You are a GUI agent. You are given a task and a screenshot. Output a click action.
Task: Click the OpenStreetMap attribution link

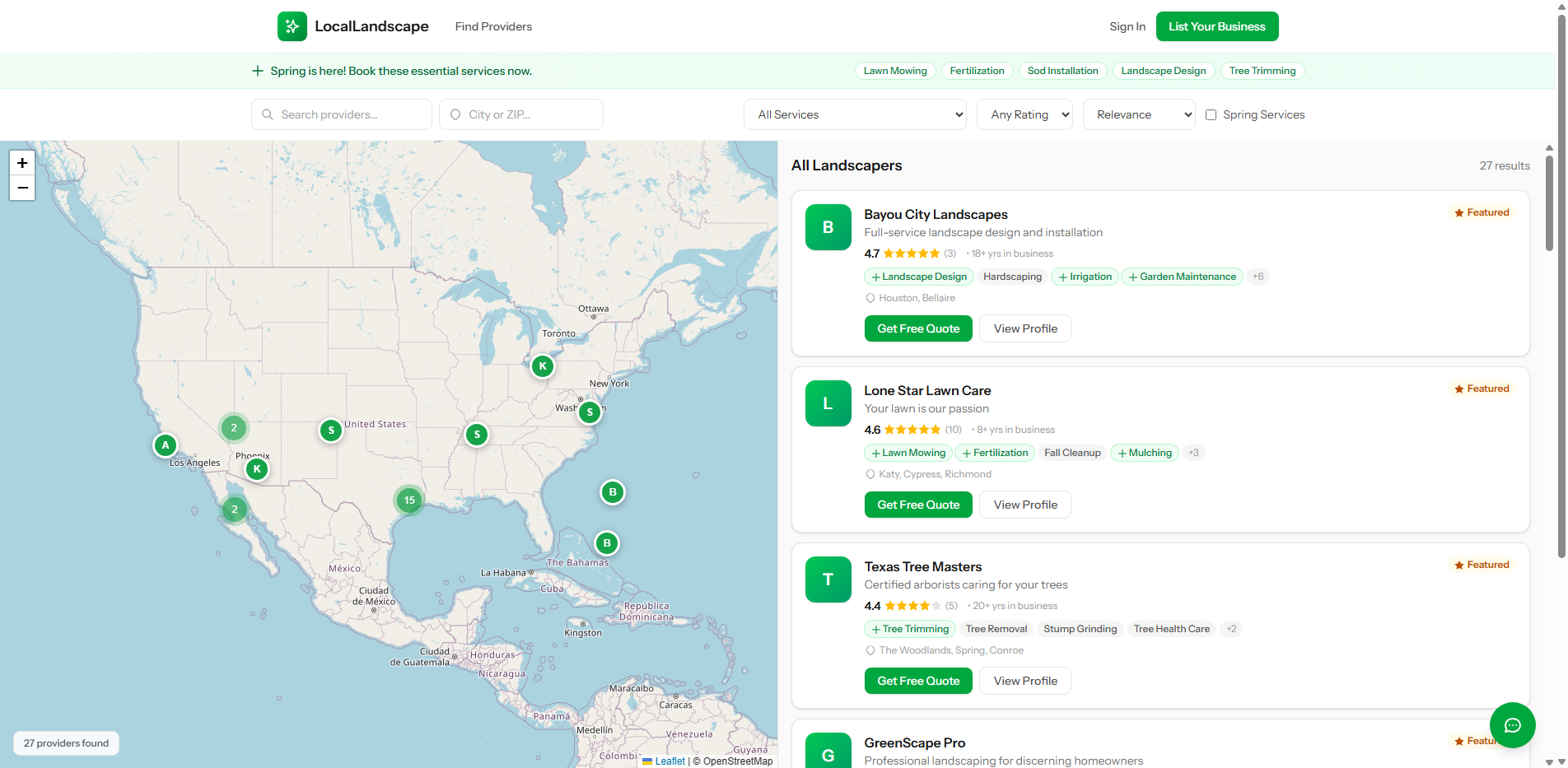[x=738, y=761]
